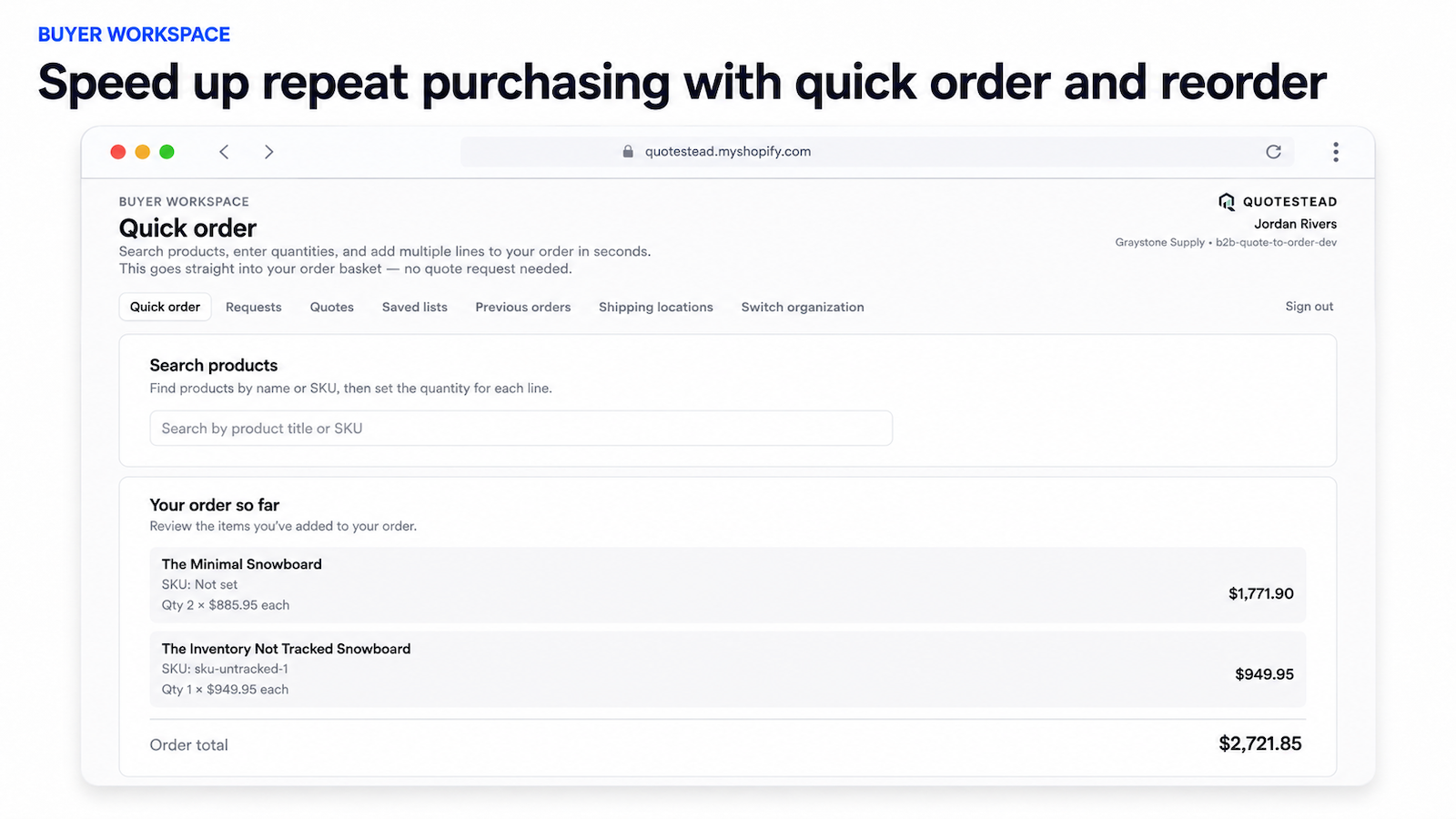Select the Quick order tab

click(x=165, y=307)
